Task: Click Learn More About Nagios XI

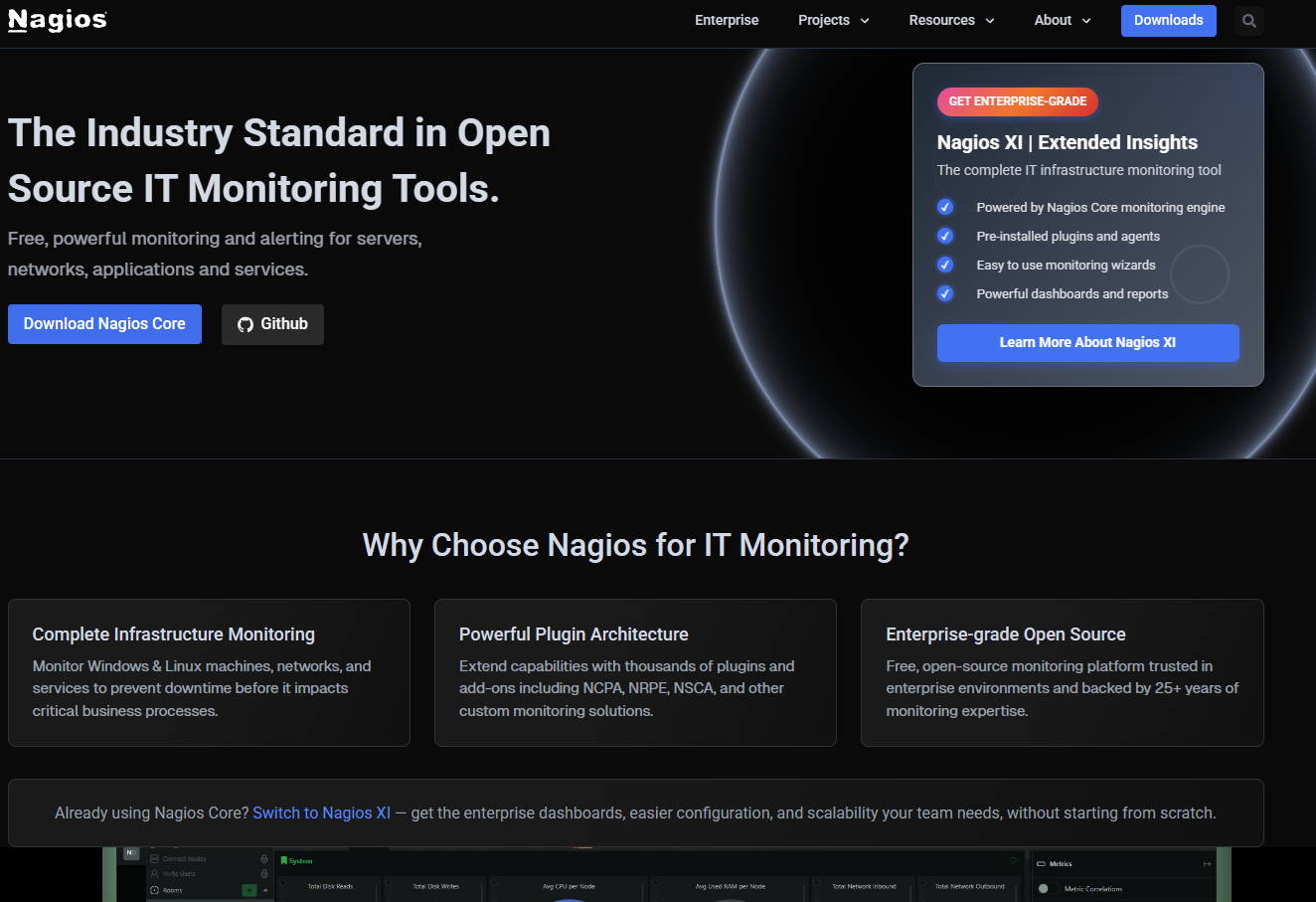Action: [x=1087, y=342]
